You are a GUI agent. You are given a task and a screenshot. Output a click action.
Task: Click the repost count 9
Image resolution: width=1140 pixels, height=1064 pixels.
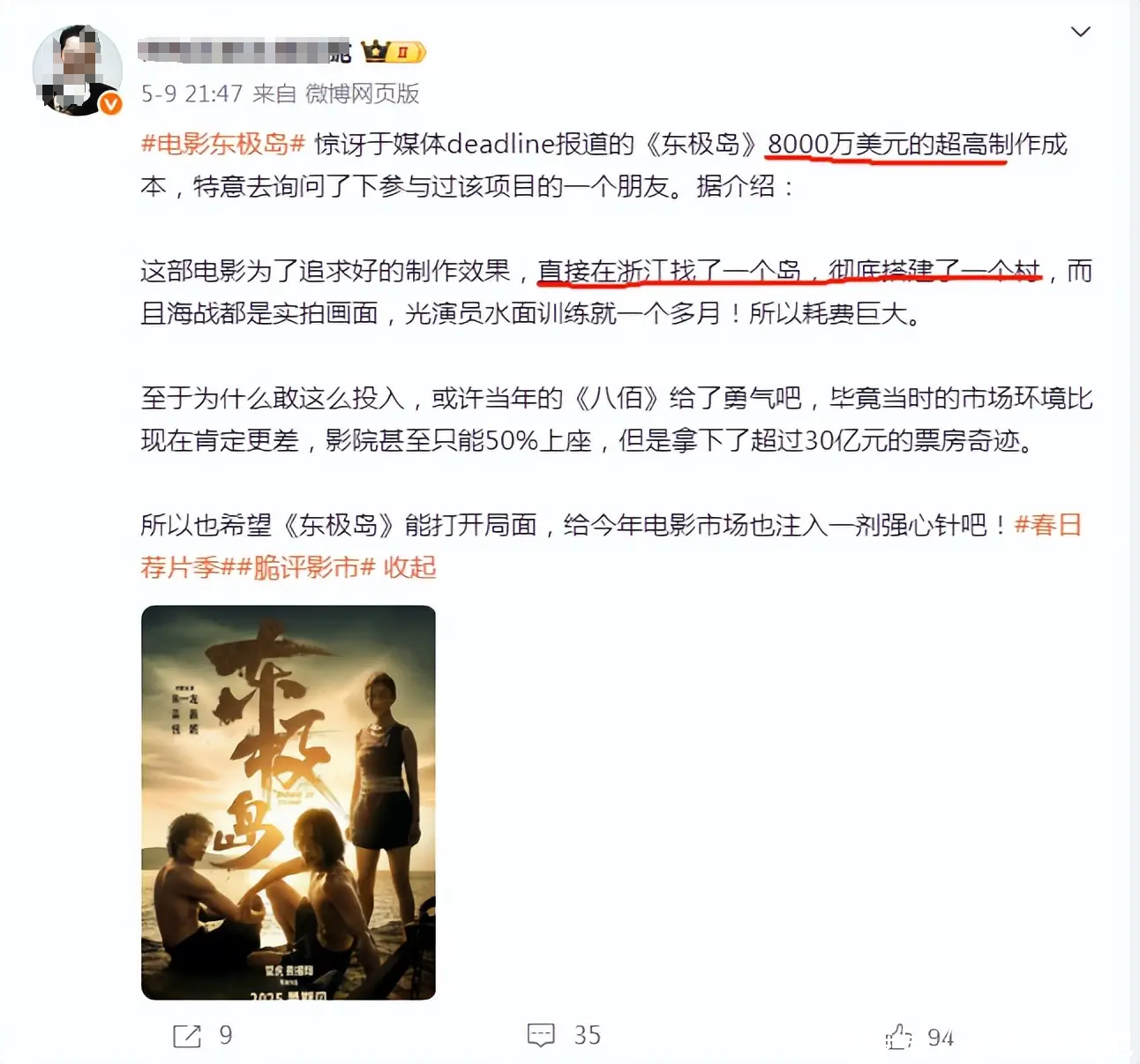coord(226,1036)
